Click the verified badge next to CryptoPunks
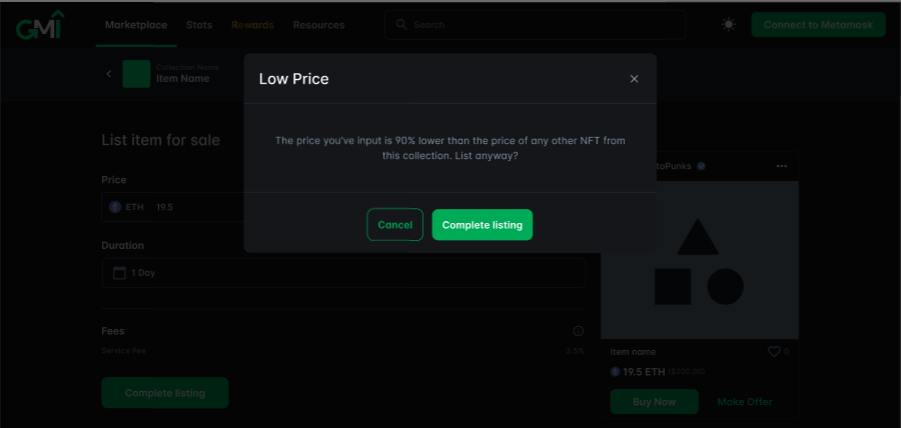Screen dimensions: 901x428 [x=701, y=166]
